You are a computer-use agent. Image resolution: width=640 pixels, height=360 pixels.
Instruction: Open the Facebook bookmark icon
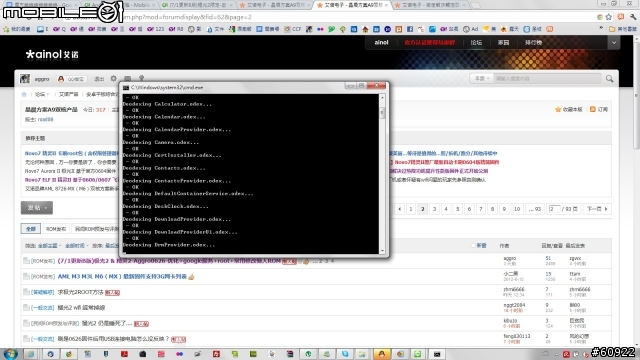[x=410, y=29]
